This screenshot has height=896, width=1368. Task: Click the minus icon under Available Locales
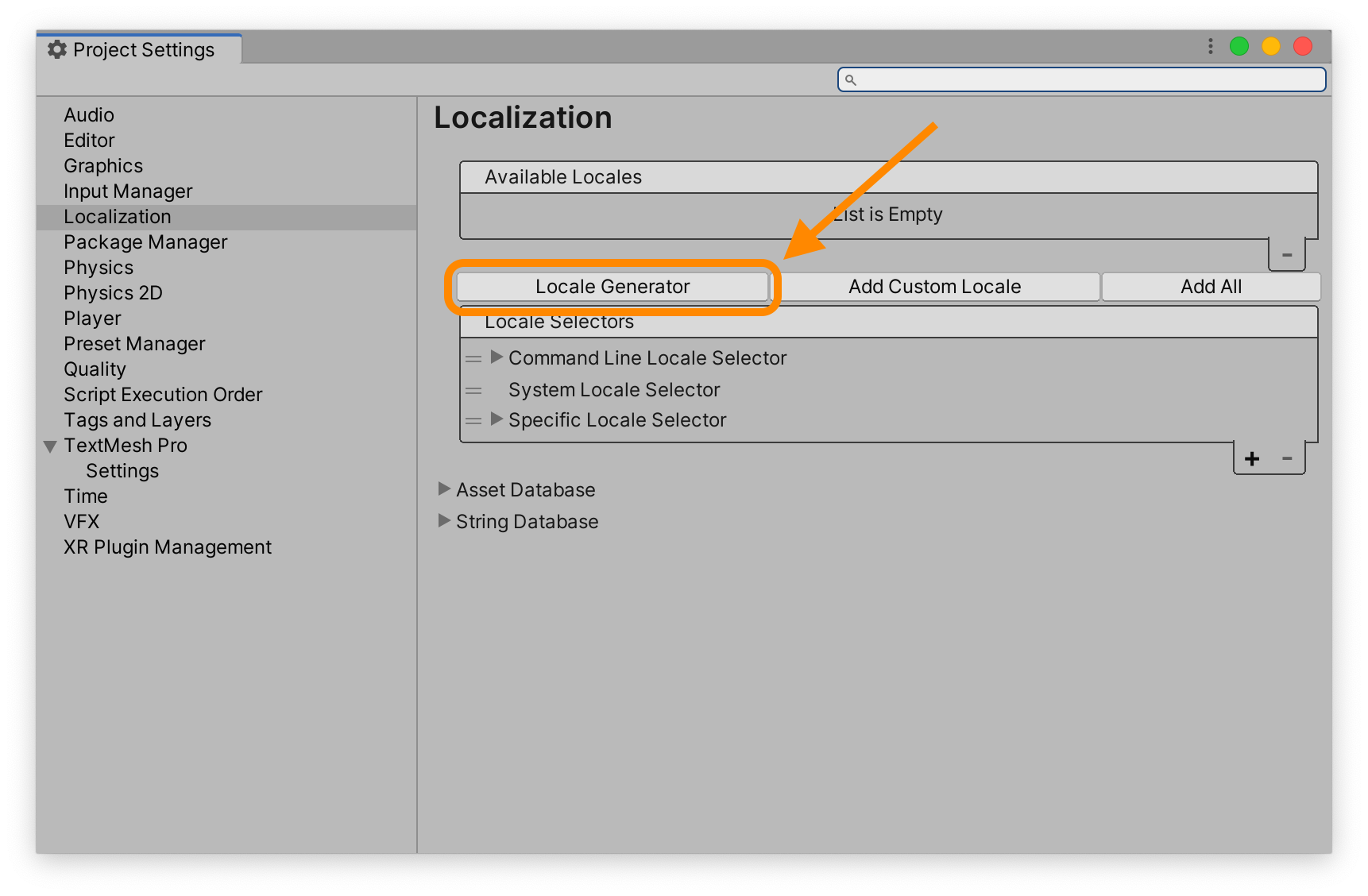coord(1286,255)
